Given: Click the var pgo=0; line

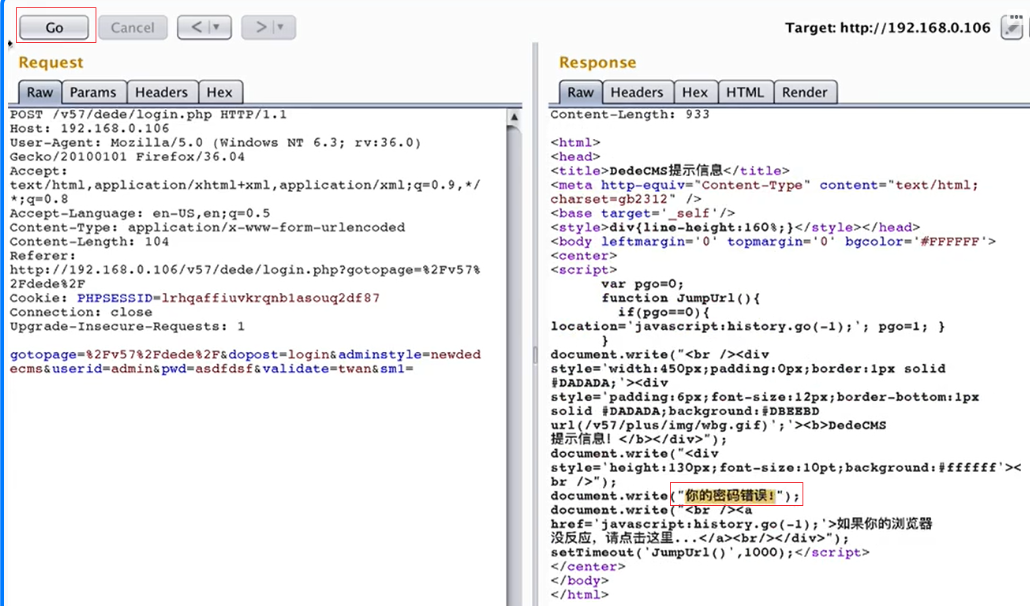Looking at the screenshot, I should click(x=642, y=284).
